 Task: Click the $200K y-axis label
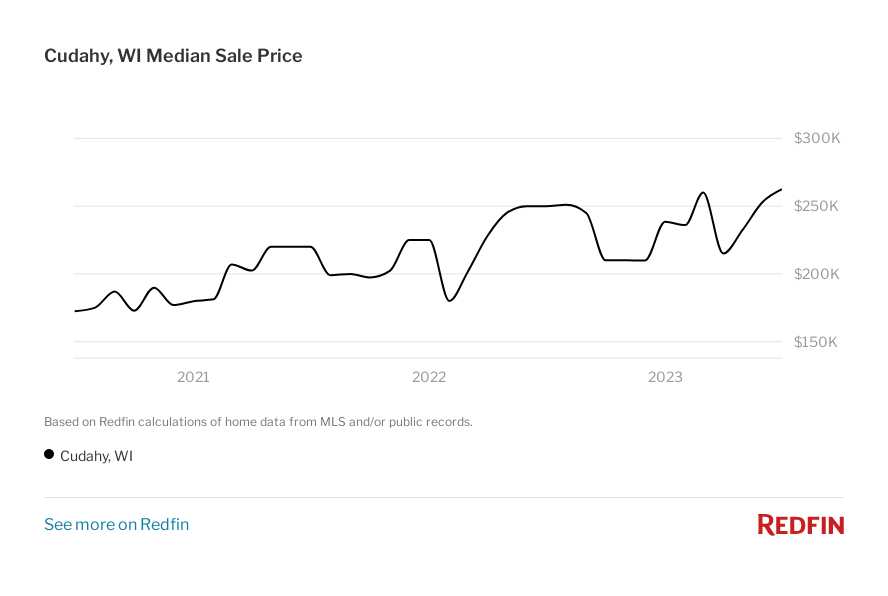tap(816, 274)
